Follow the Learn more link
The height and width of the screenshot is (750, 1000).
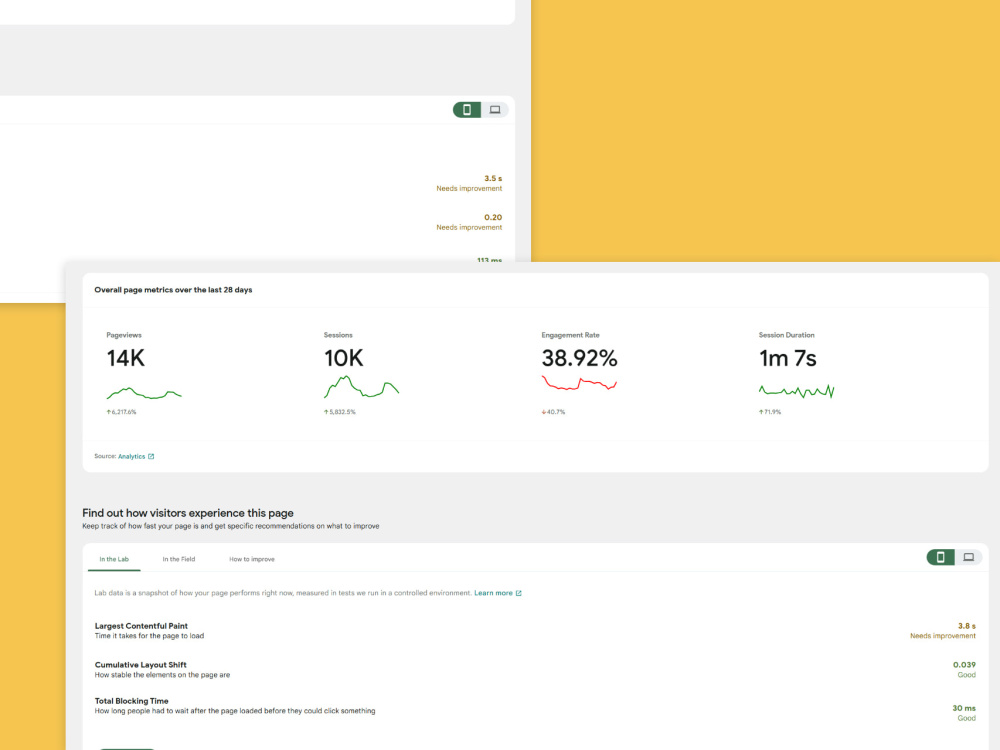coord(493,593)
